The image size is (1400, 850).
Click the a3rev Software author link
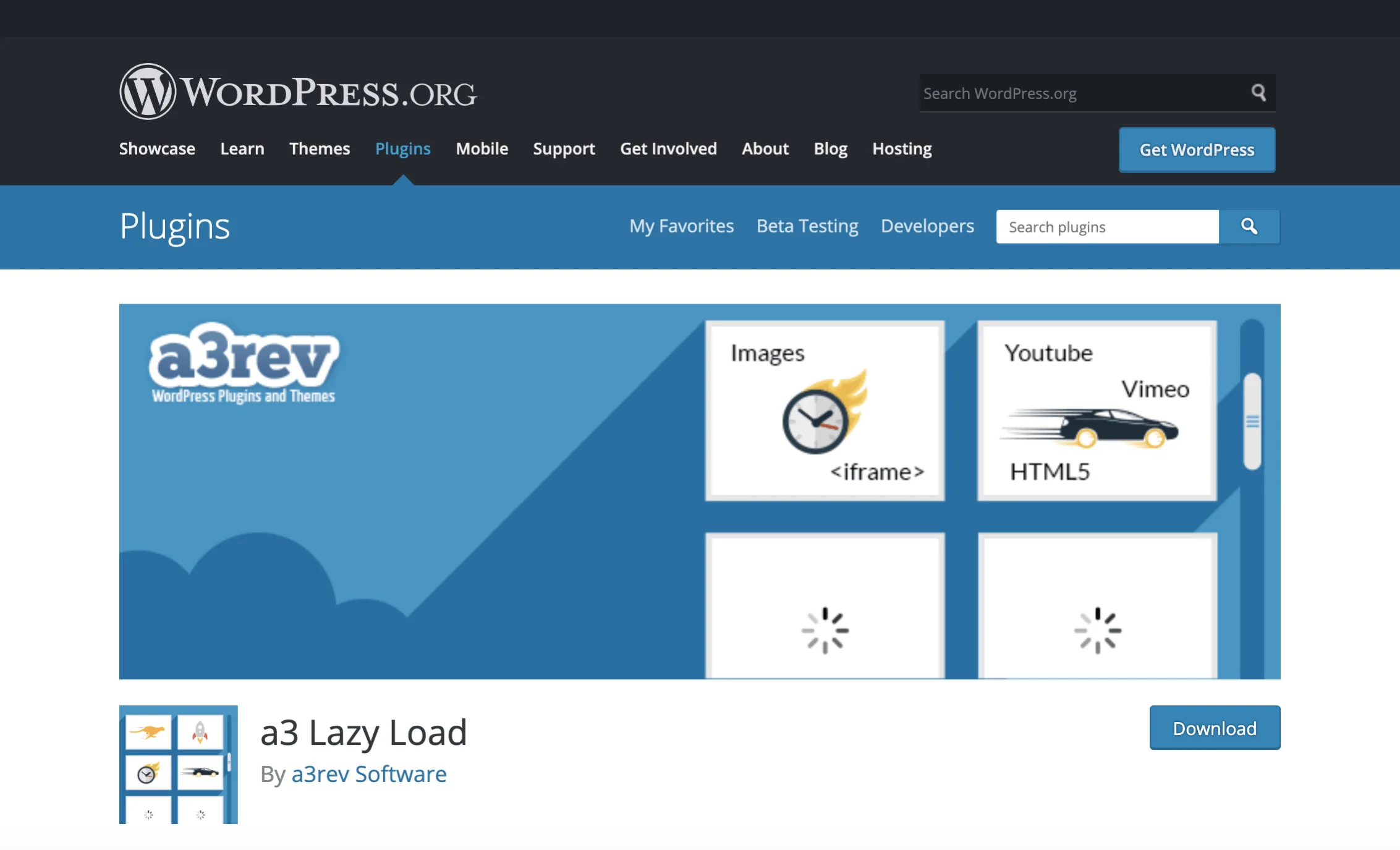pyautogui.click(x=368, y=774)
